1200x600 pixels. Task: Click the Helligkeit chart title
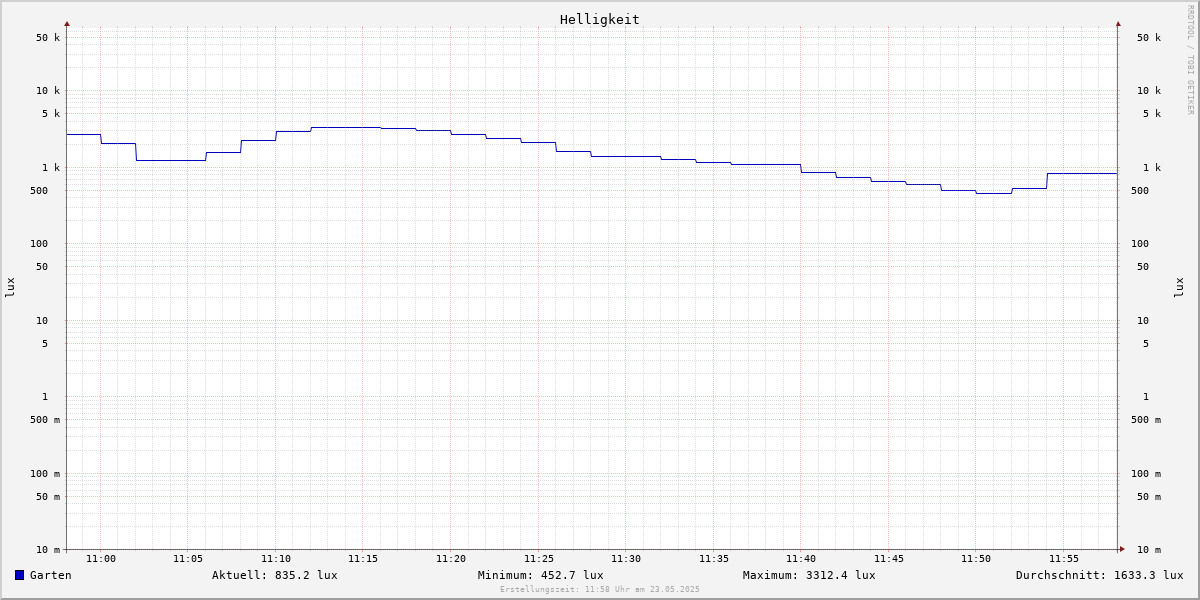(x=600, y=19)
